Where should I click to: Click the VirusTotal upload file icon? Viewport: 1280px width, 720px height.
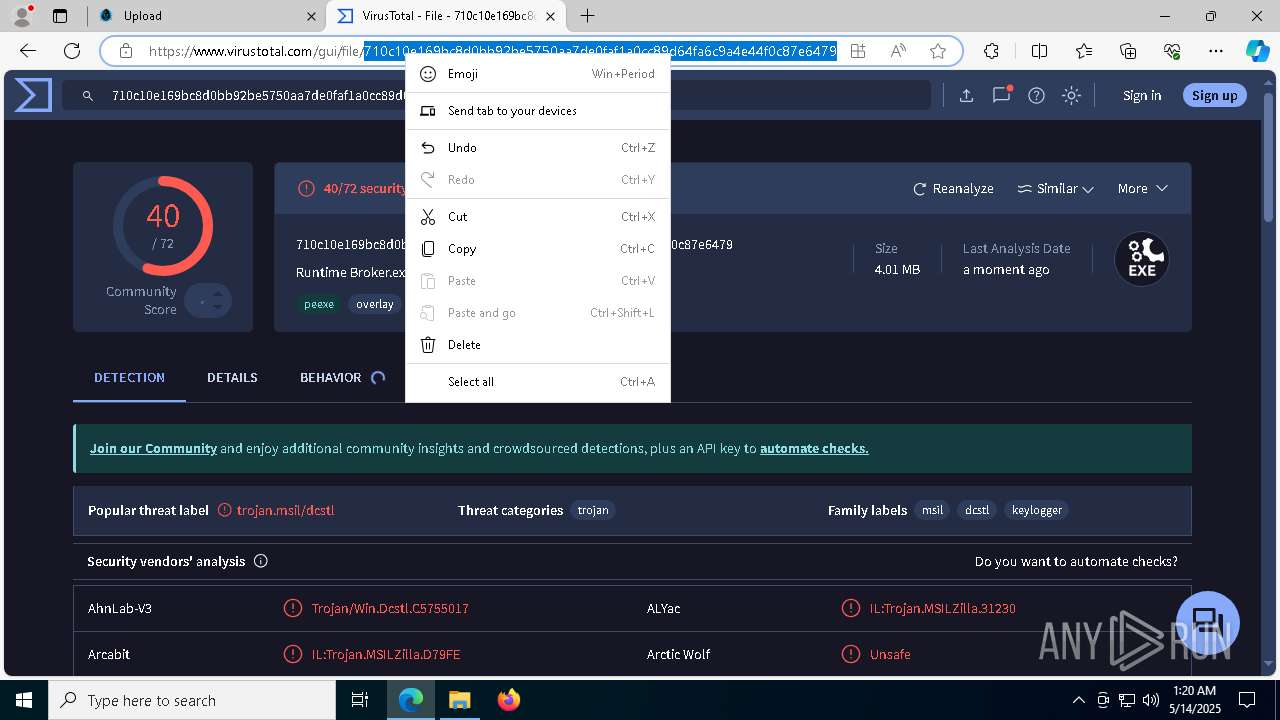coord(966,96)
